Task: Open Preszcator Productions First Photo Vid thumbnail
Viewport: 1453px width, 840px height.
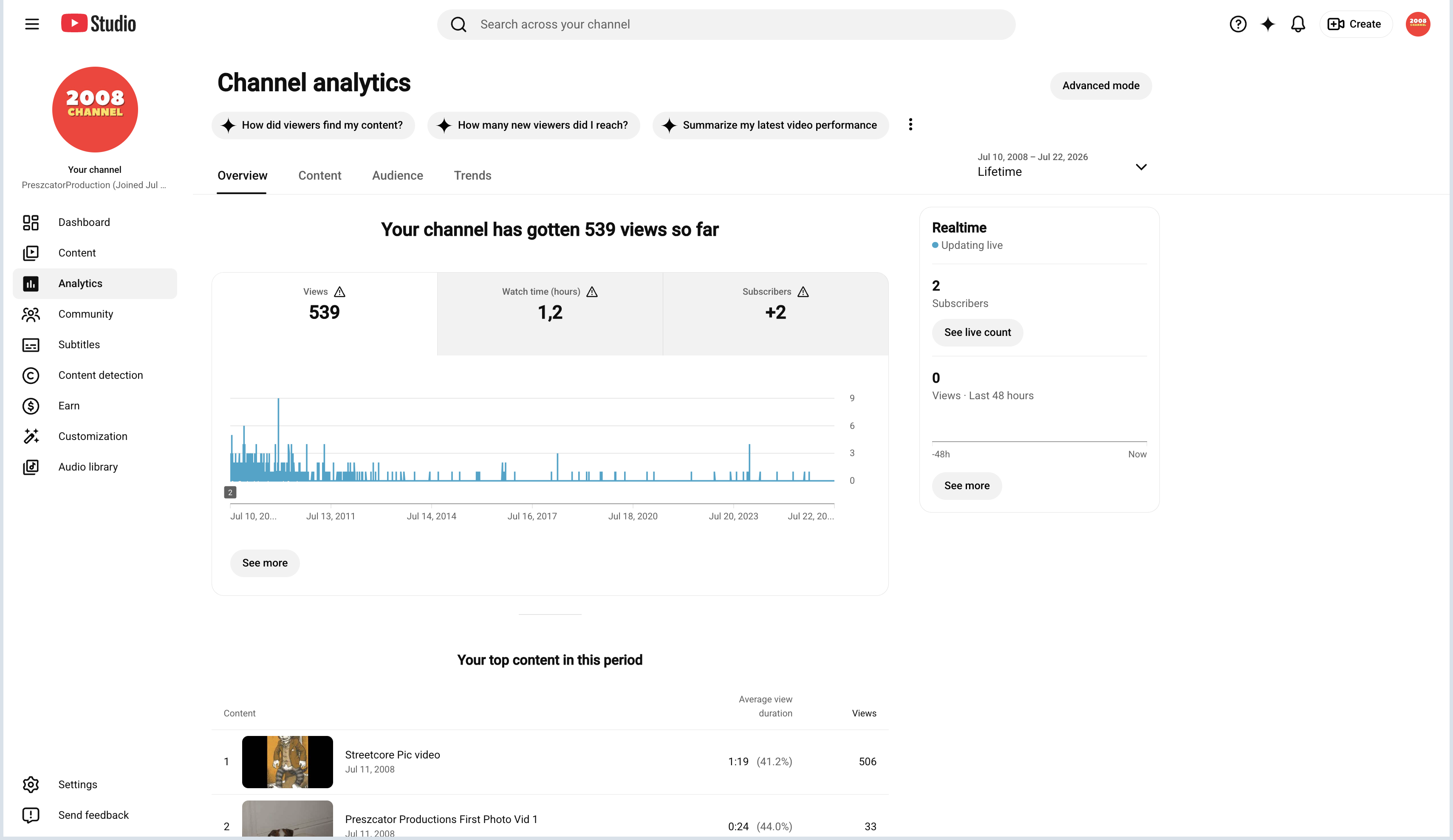Action: pos(287,819)
